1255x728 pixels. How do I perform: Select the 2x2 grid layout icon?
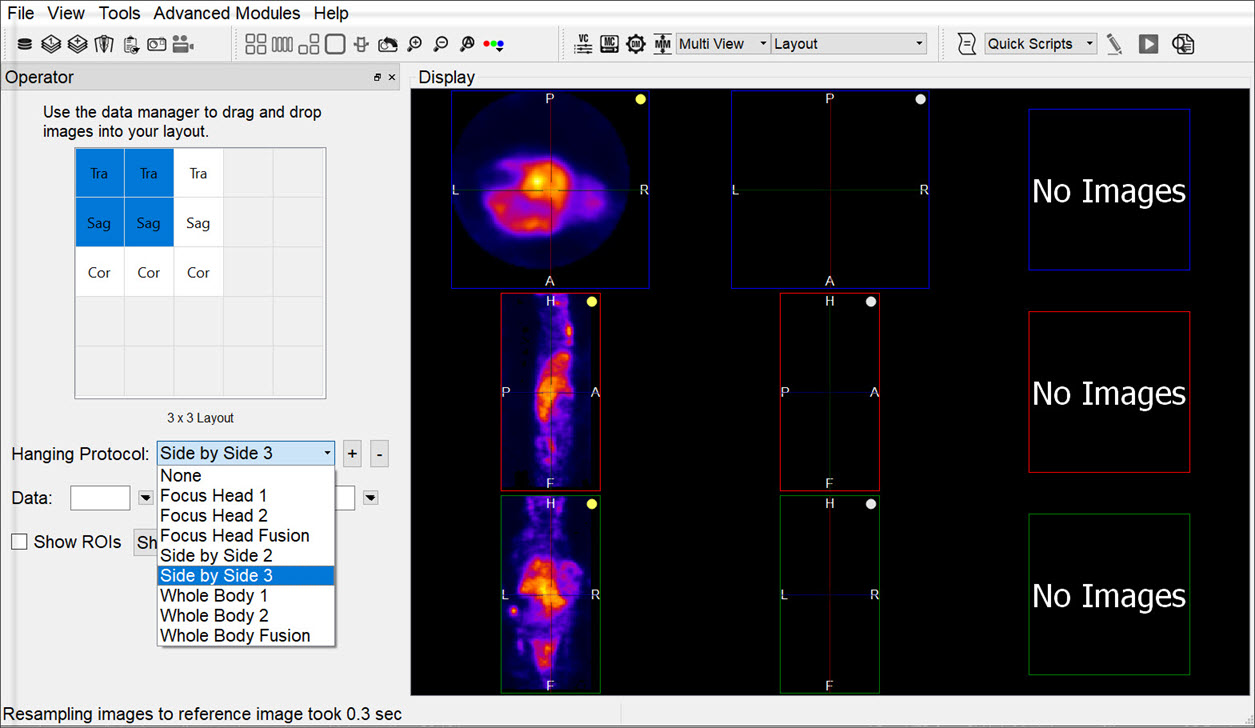pos(256,44)
